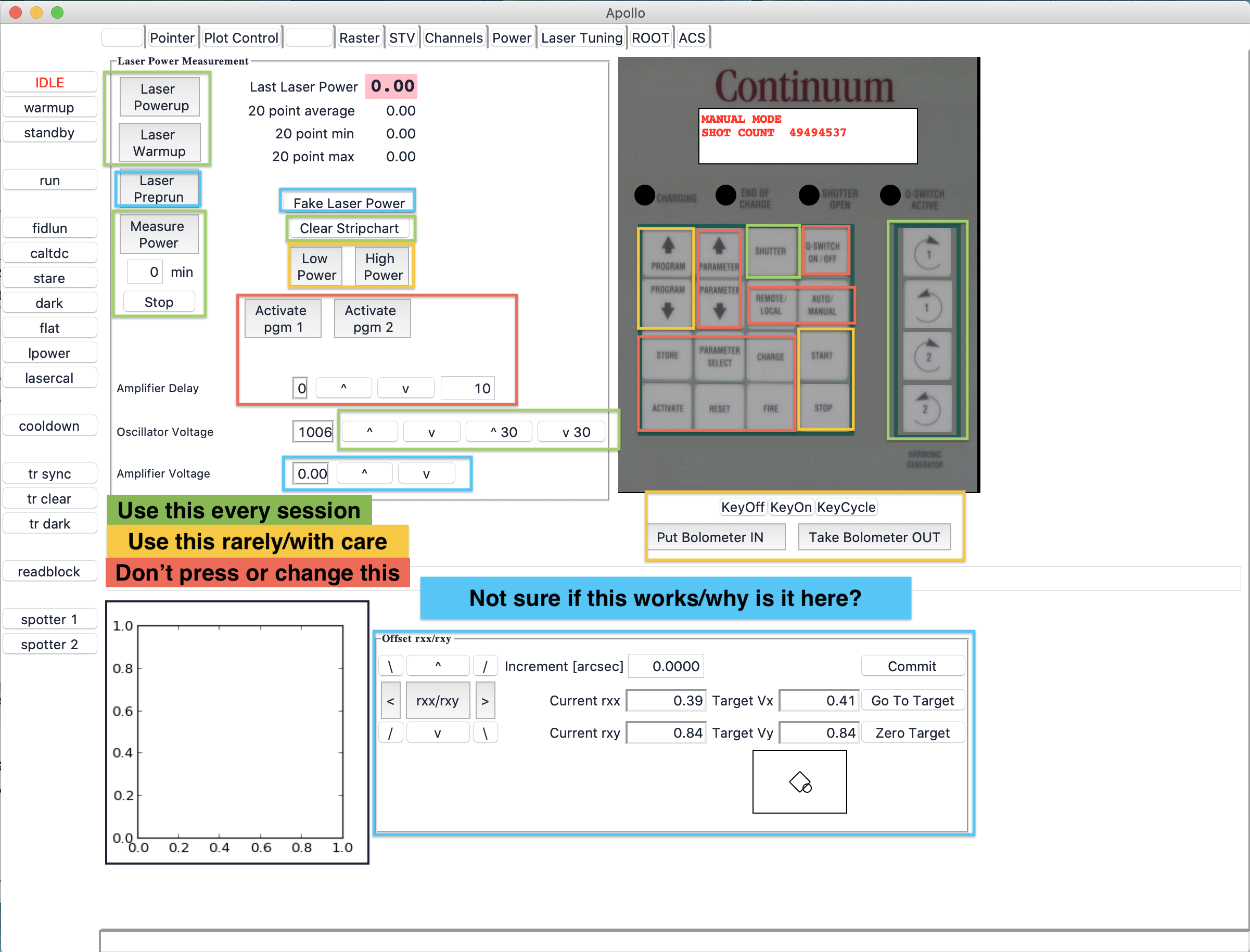Switch to the Channels tab
Screen dimensions: 1250x952
pyautogui.click(x=453, y=38)
